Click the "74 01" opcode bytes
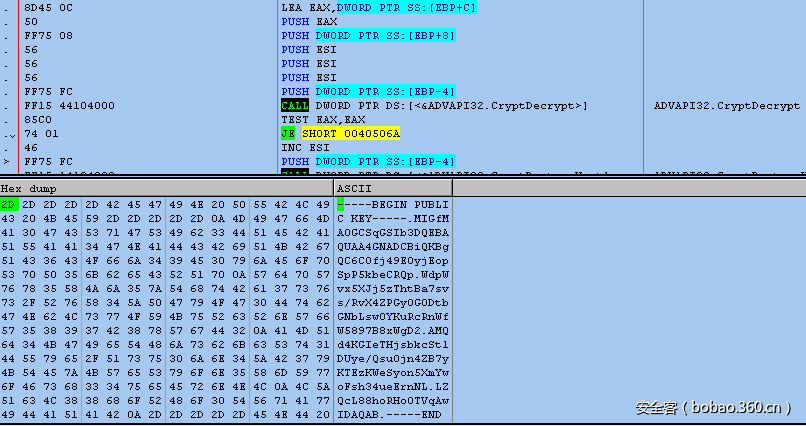 (37, 133)
